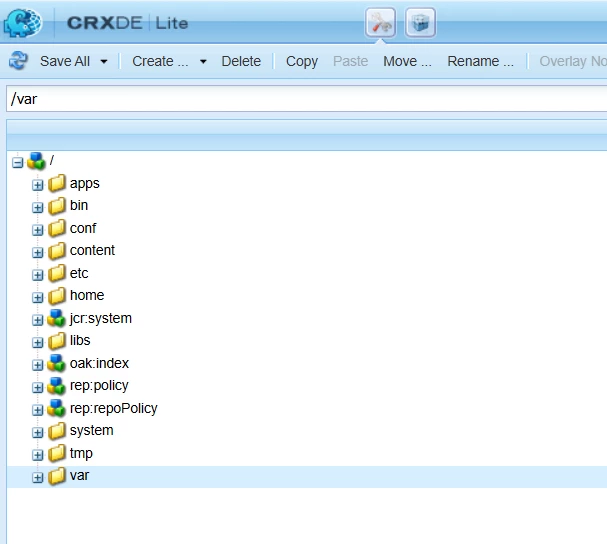Expand the tmp node
The image size is (607, 544).
tap(38, 455)
